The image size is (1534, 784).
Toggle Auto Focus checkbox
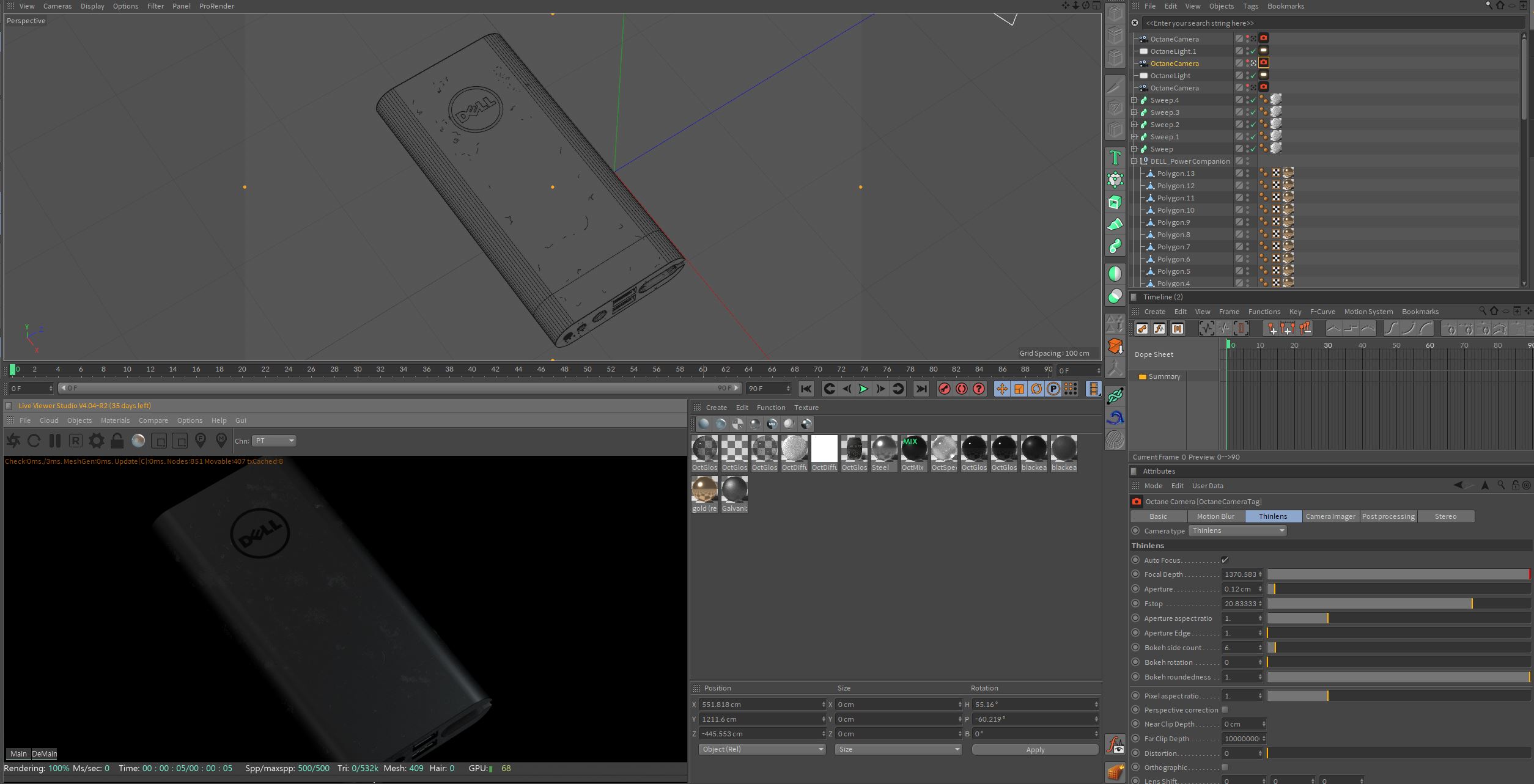click(1225, 560)
